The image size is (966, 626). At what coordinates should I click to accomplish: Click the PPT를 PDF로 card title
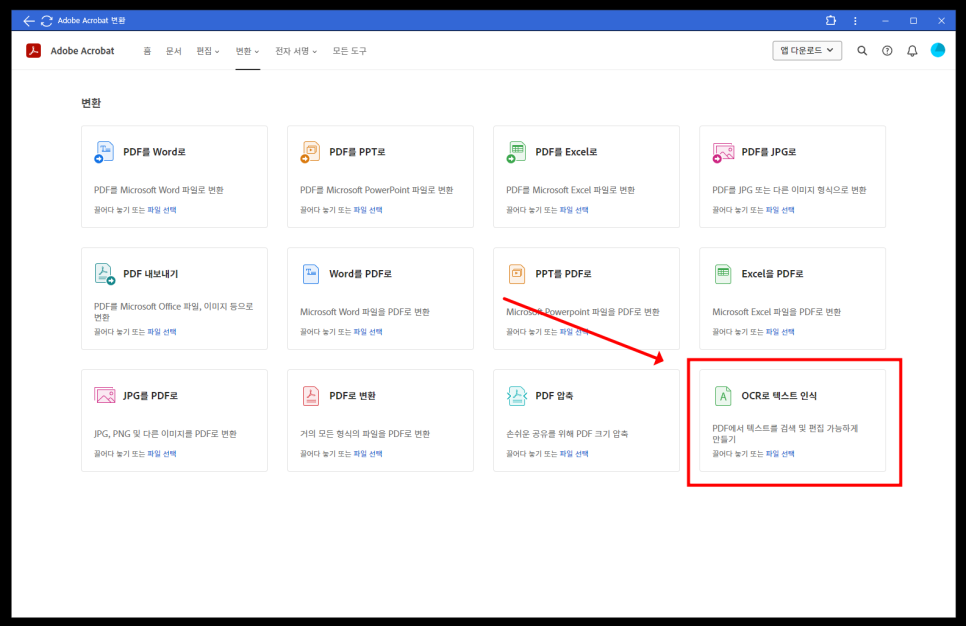pos(563,274)
